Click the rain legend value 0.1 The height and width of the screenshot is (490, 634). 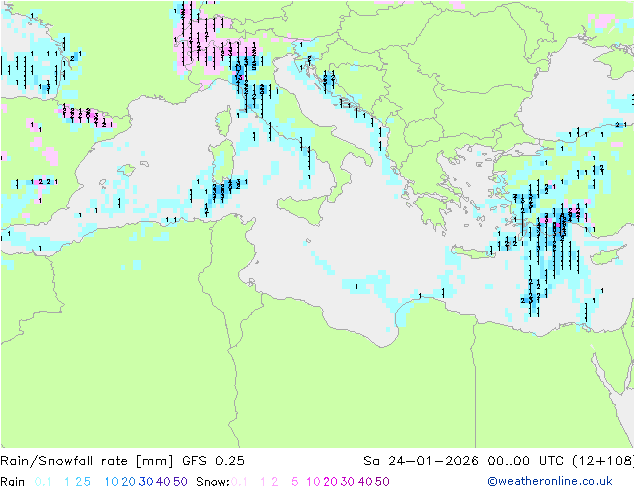(x=43, y=482)
